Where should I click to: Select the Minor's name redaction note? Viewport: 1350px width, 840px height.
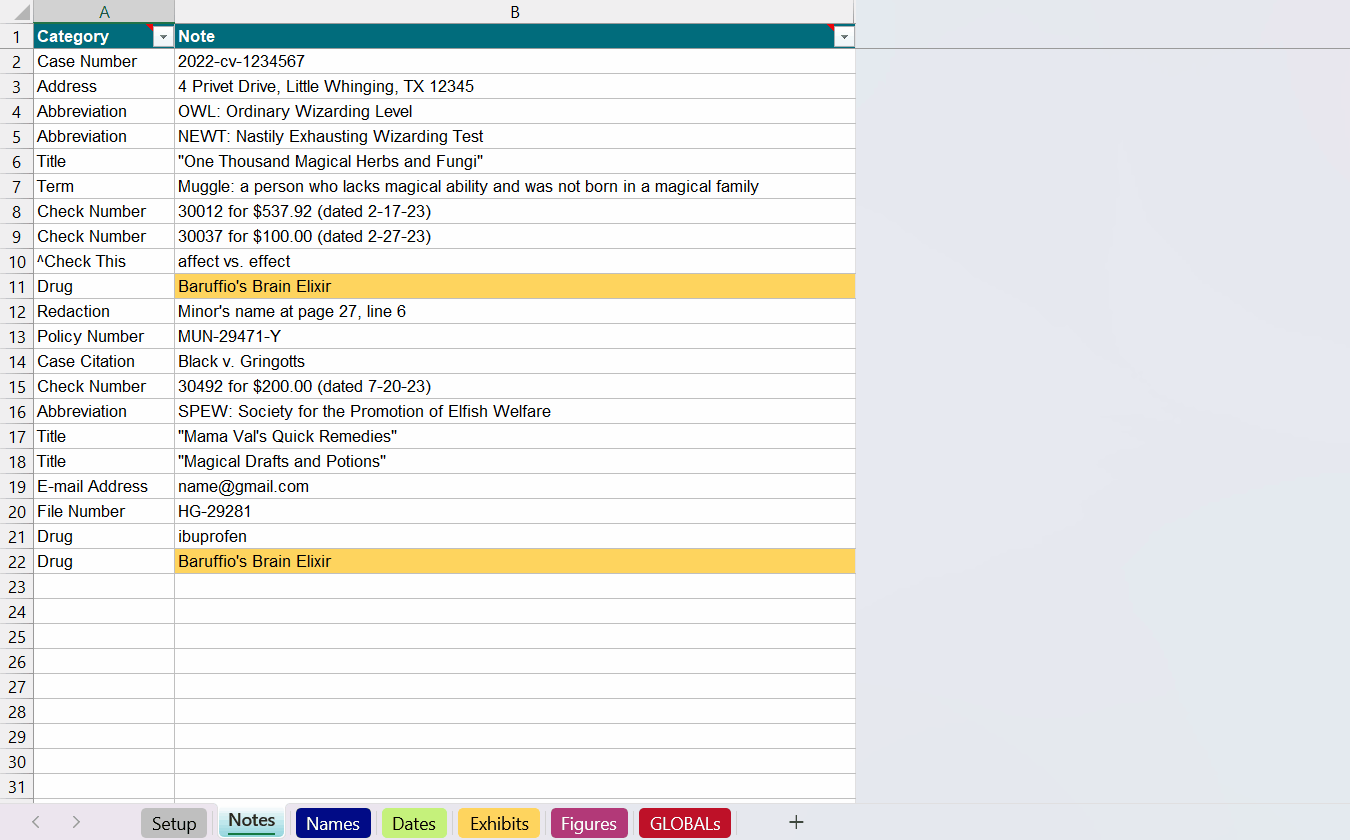point(515,311)
